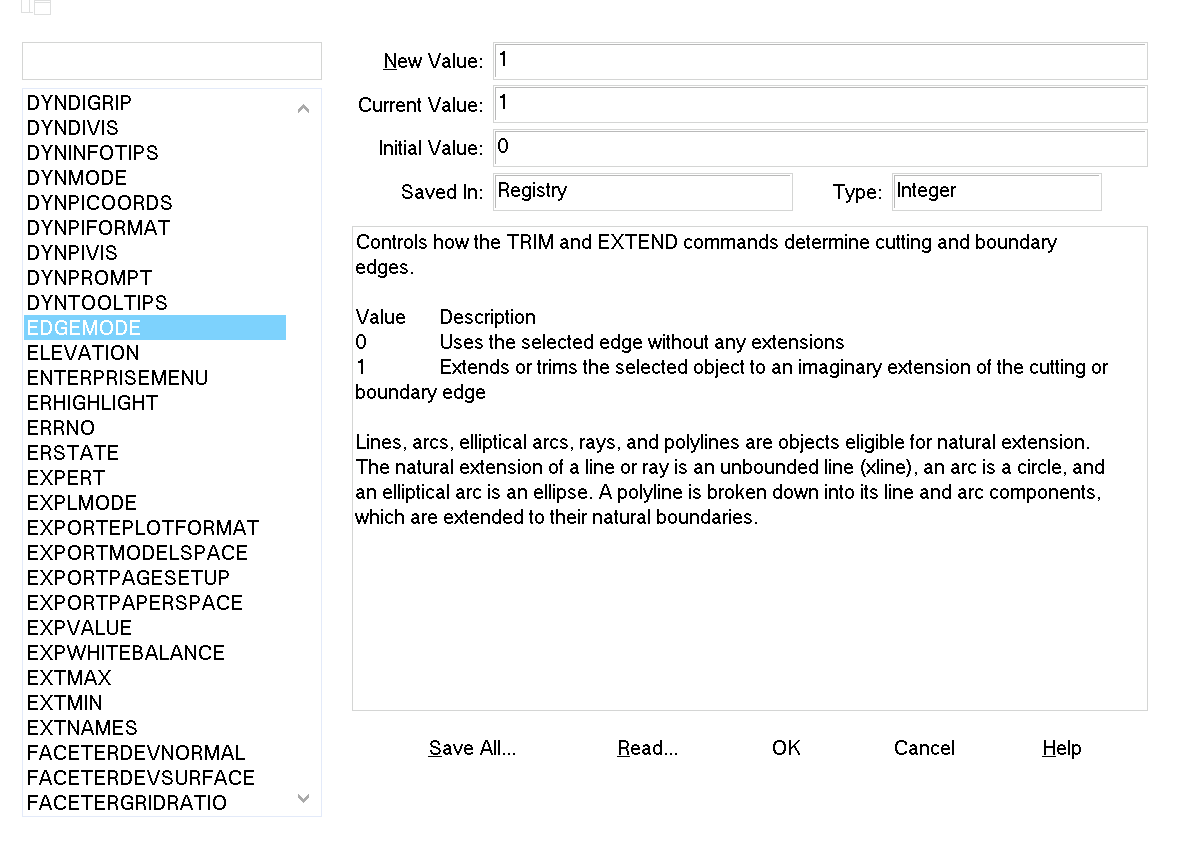Screen dimensions: 1182x848
Task: Open Help for system variables
Action: tap(1061, 748)
